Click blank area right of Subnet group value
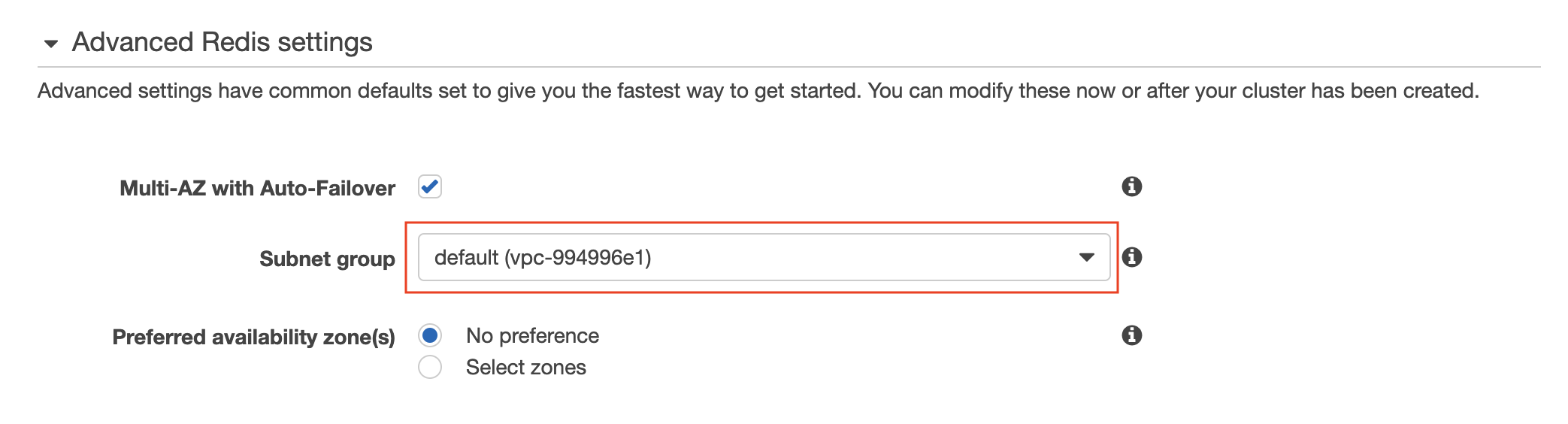Image resolution: width=1568 pixels, height=424 pixels. (x=864, y=257)
